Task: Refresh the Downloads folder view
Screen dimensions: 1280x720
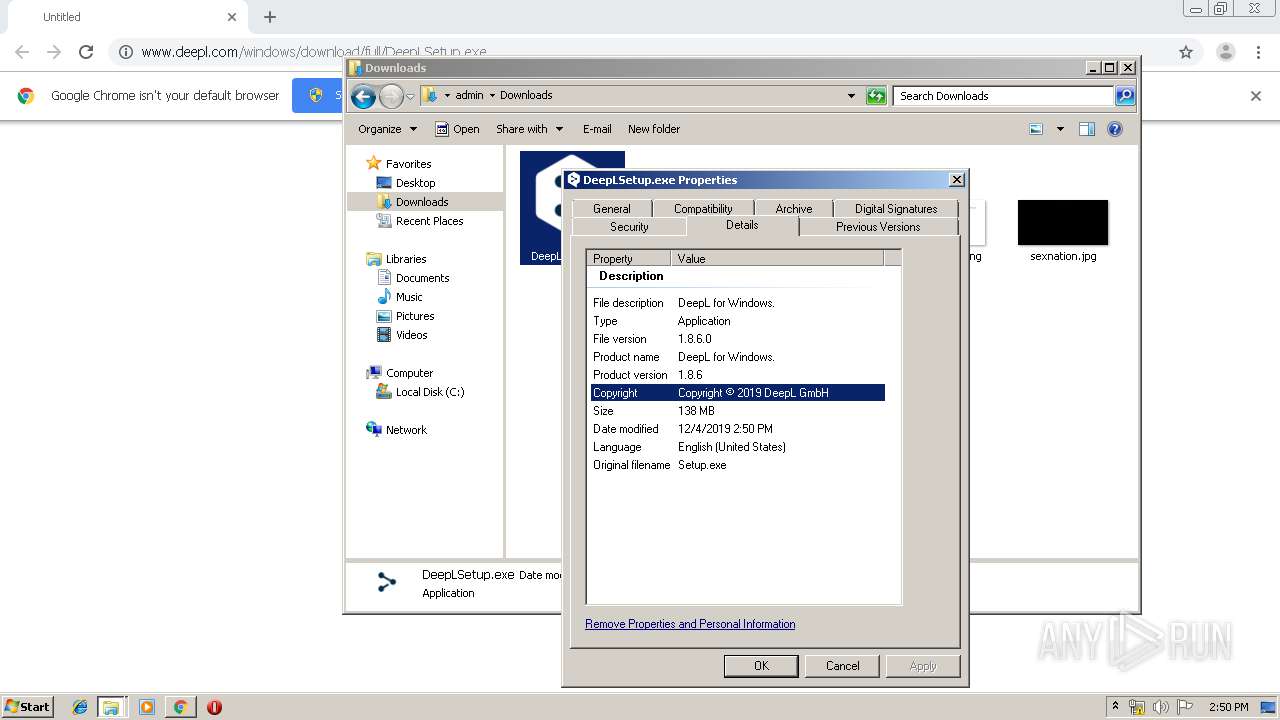Action: click(x=876, y=96)
